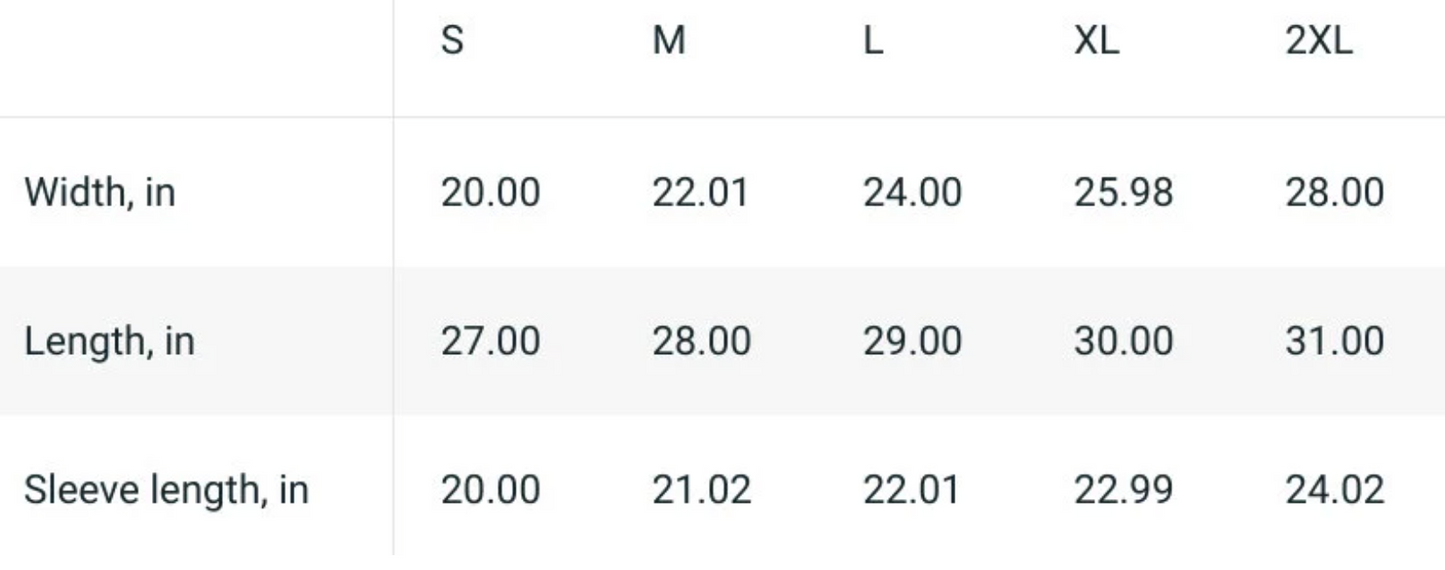Viewport: 1445px width, 570px height.
Task: Click the 'Width, in' row label
Action: 99,192
